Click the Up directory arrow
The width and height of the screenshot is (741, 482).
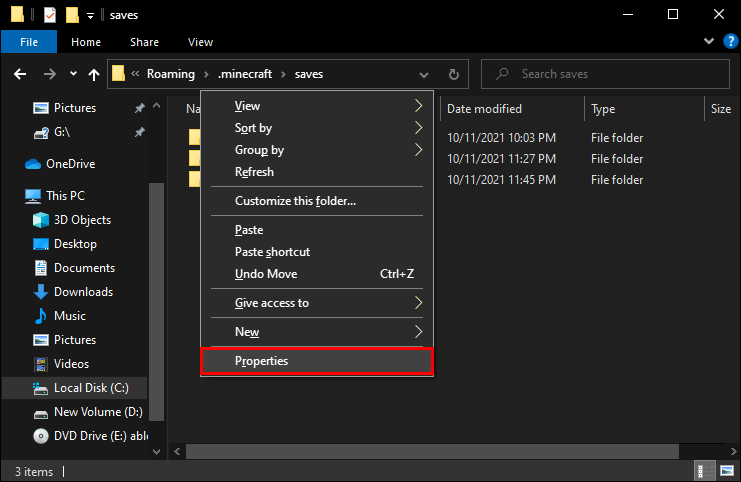point(94,74)
